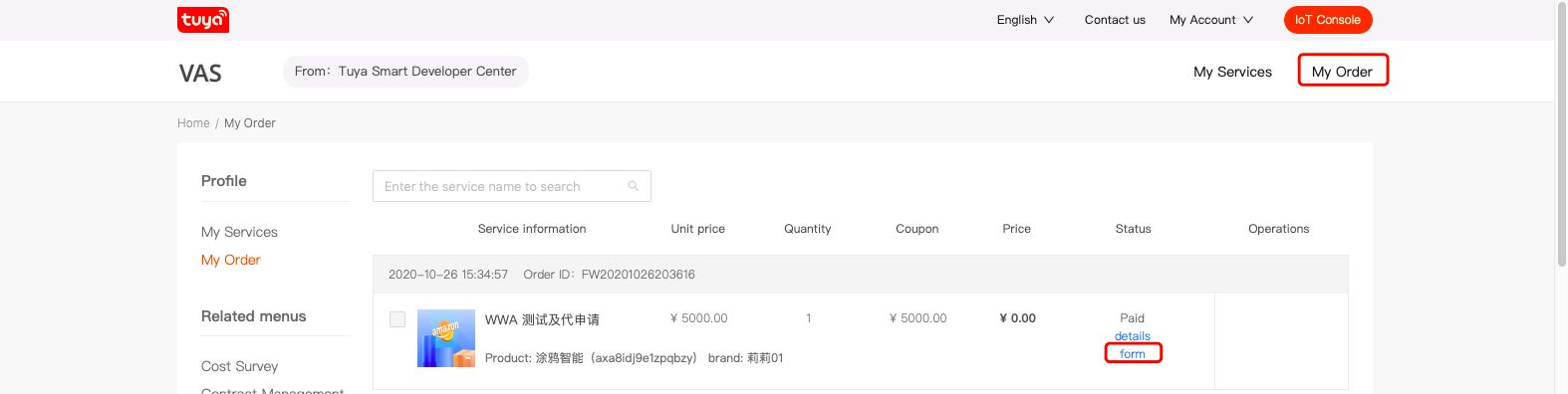1568x394 pixels.
Task: View order details link under Paid
Action: click(1133, 336)
